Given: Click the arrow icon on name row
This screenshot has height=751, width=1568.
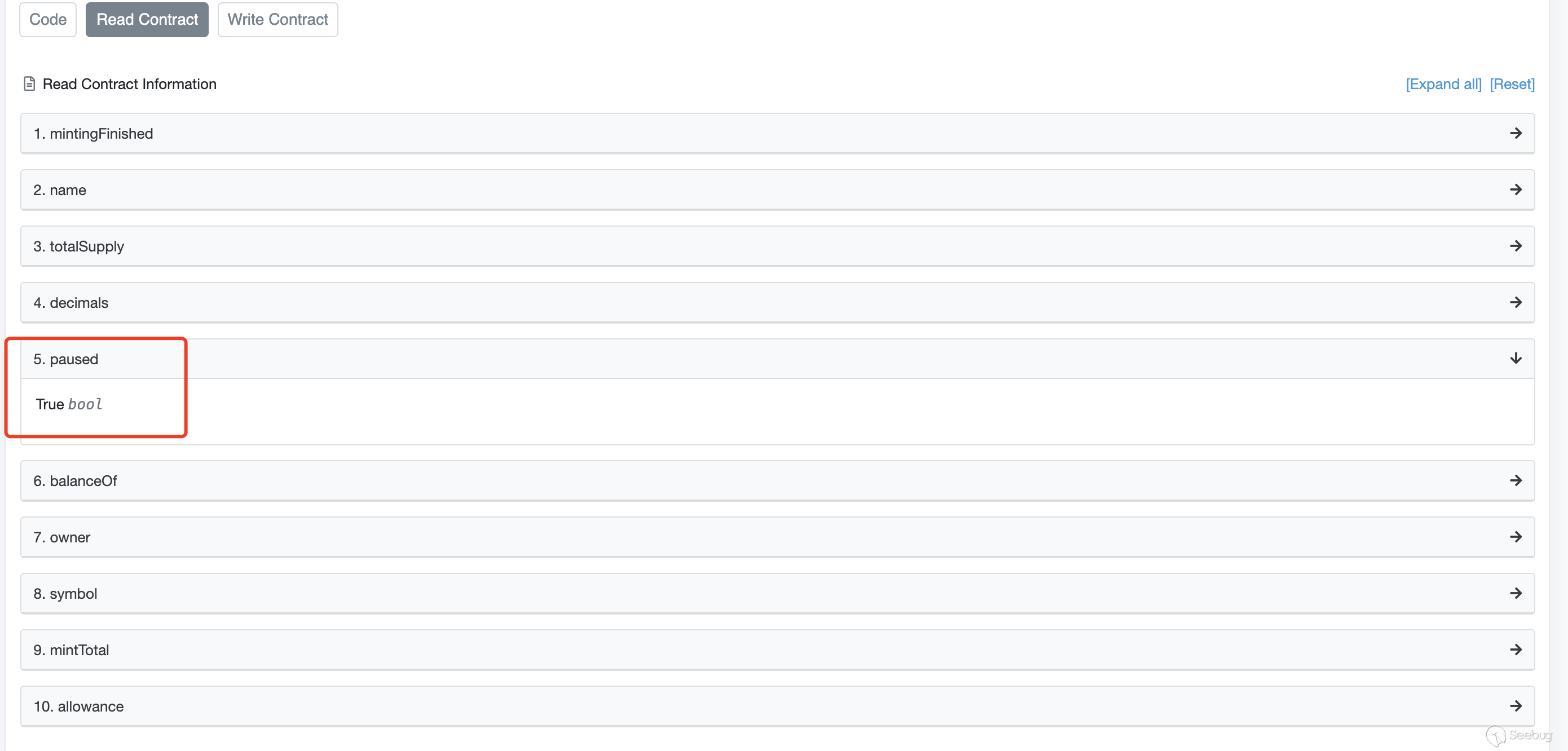Looking at the screenshot, I should [x=1515, y=190].
